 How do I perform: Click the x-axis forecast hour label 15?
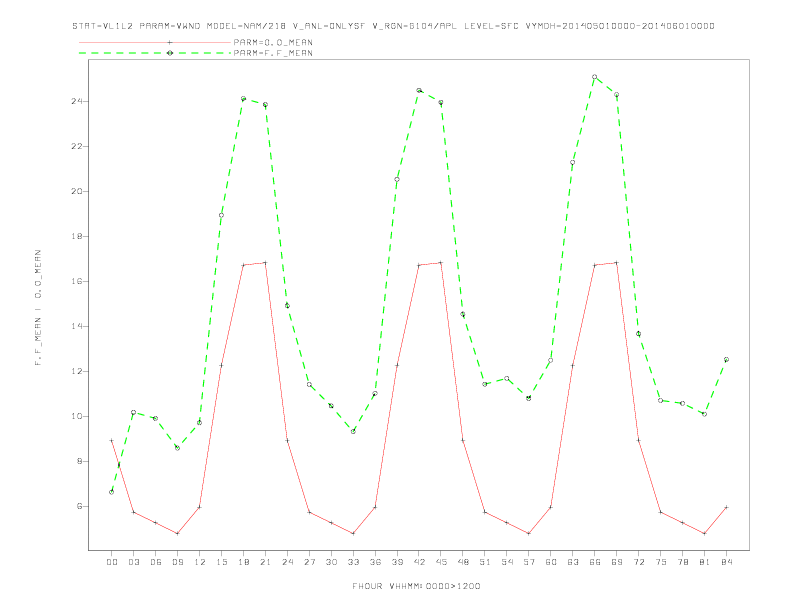pyautogui.click(x=221, y=562)
